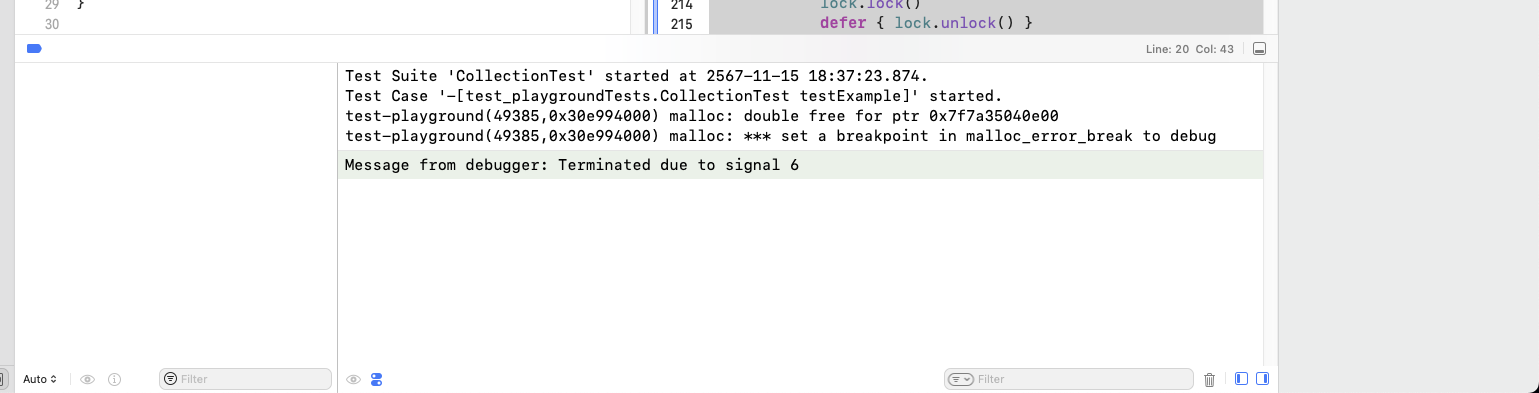Open the Auto variables scope dropdown

coord(40,380)
